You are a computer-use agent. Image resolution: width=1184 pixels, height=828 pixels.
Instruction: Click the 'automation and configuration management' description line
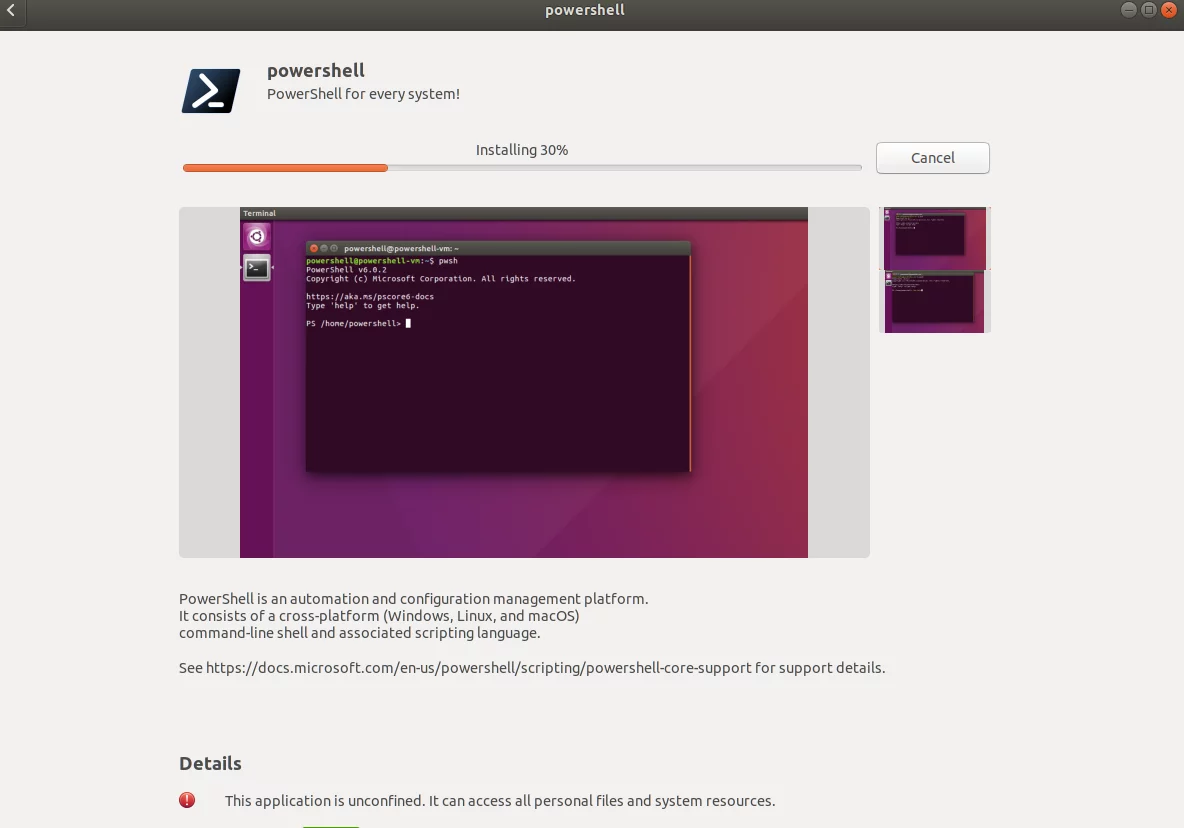coord(414,599)
